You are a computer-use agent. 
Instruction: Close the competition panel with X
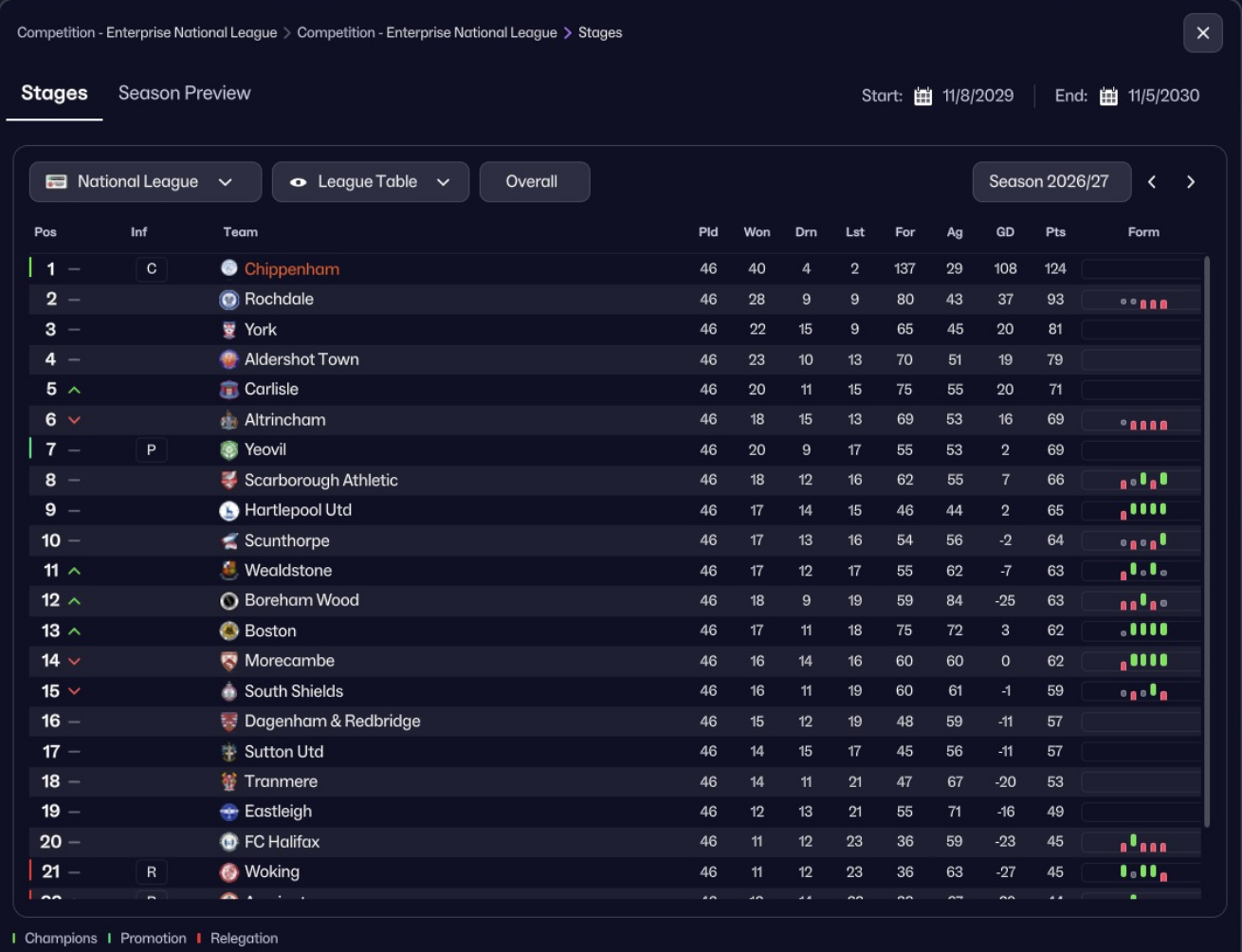(1202, 33)
